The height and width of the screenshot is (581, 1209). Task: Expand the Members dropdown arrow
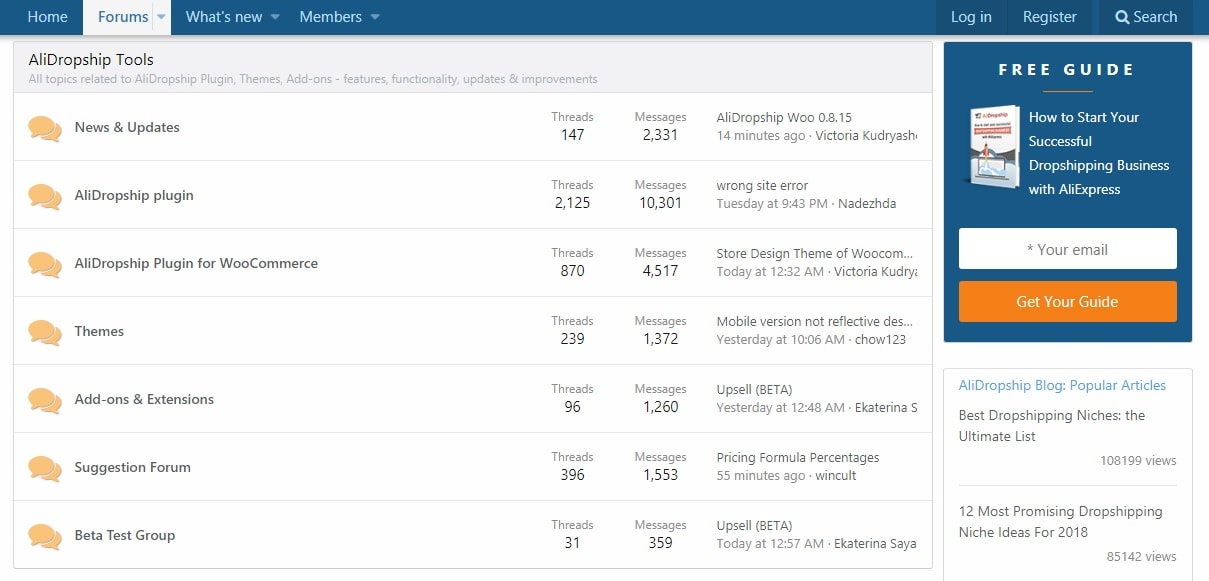tap(375, 17)
